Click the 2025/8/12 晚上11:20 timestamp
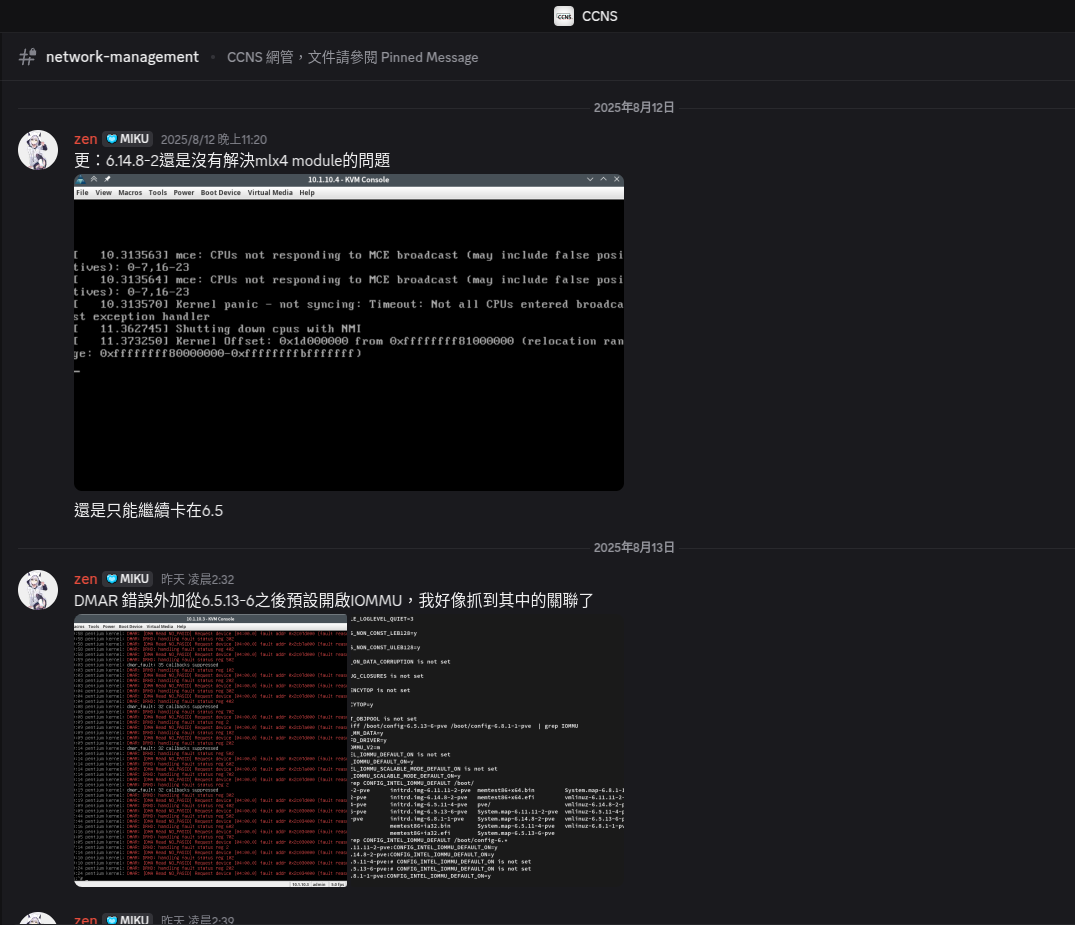 (x=214, y=140)
